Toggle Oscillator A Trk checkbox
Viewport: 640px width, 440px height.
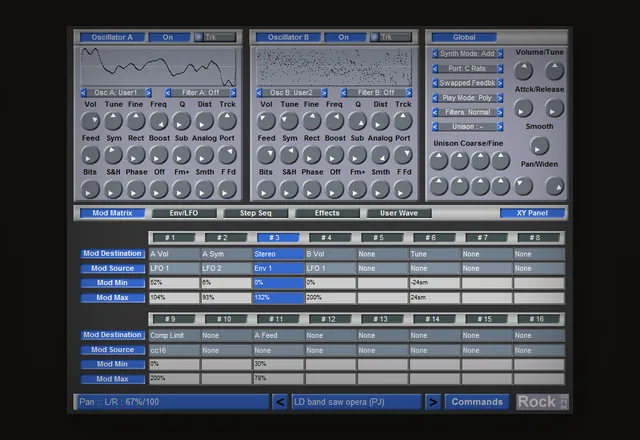tap(199, 37)
